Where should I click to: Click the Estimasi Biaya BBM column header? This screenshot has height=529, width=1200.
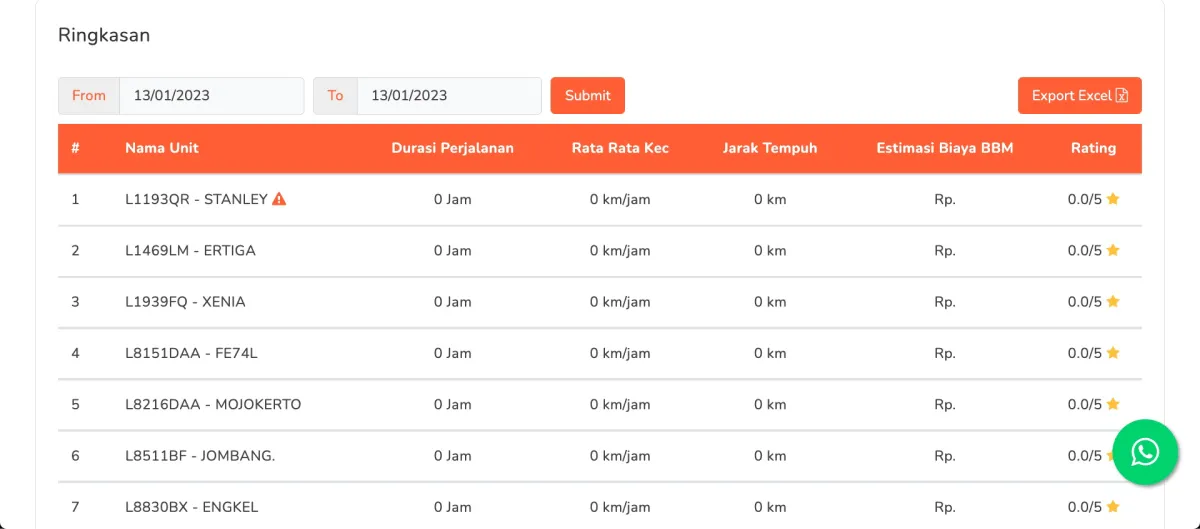point(945,148)
